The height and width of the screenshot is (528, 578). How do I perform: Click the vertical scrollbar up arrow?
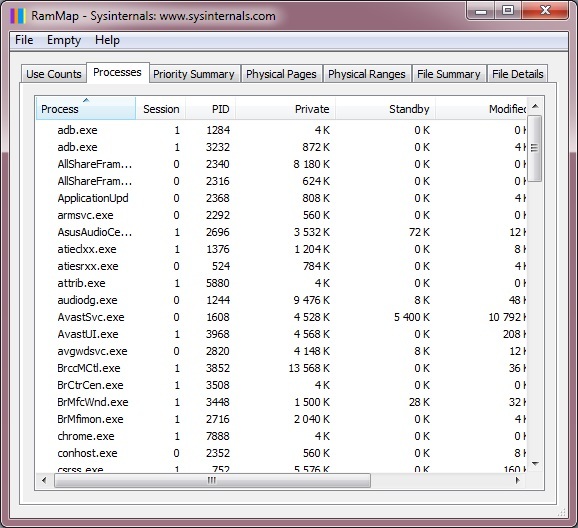pos(535,106)
